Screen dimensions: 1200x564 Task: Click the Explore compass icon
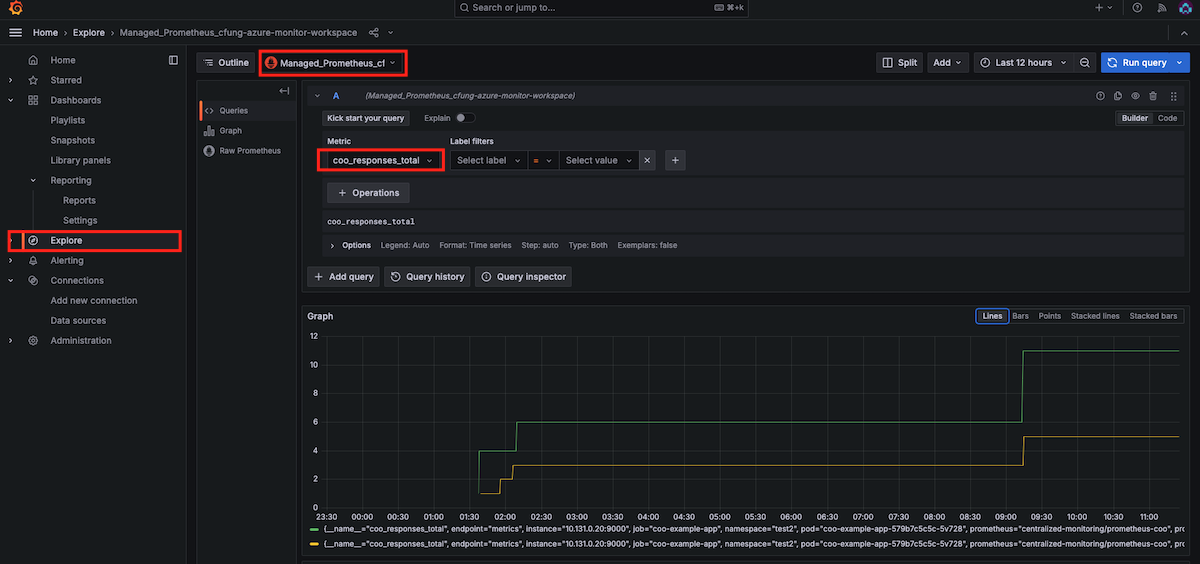33,241
